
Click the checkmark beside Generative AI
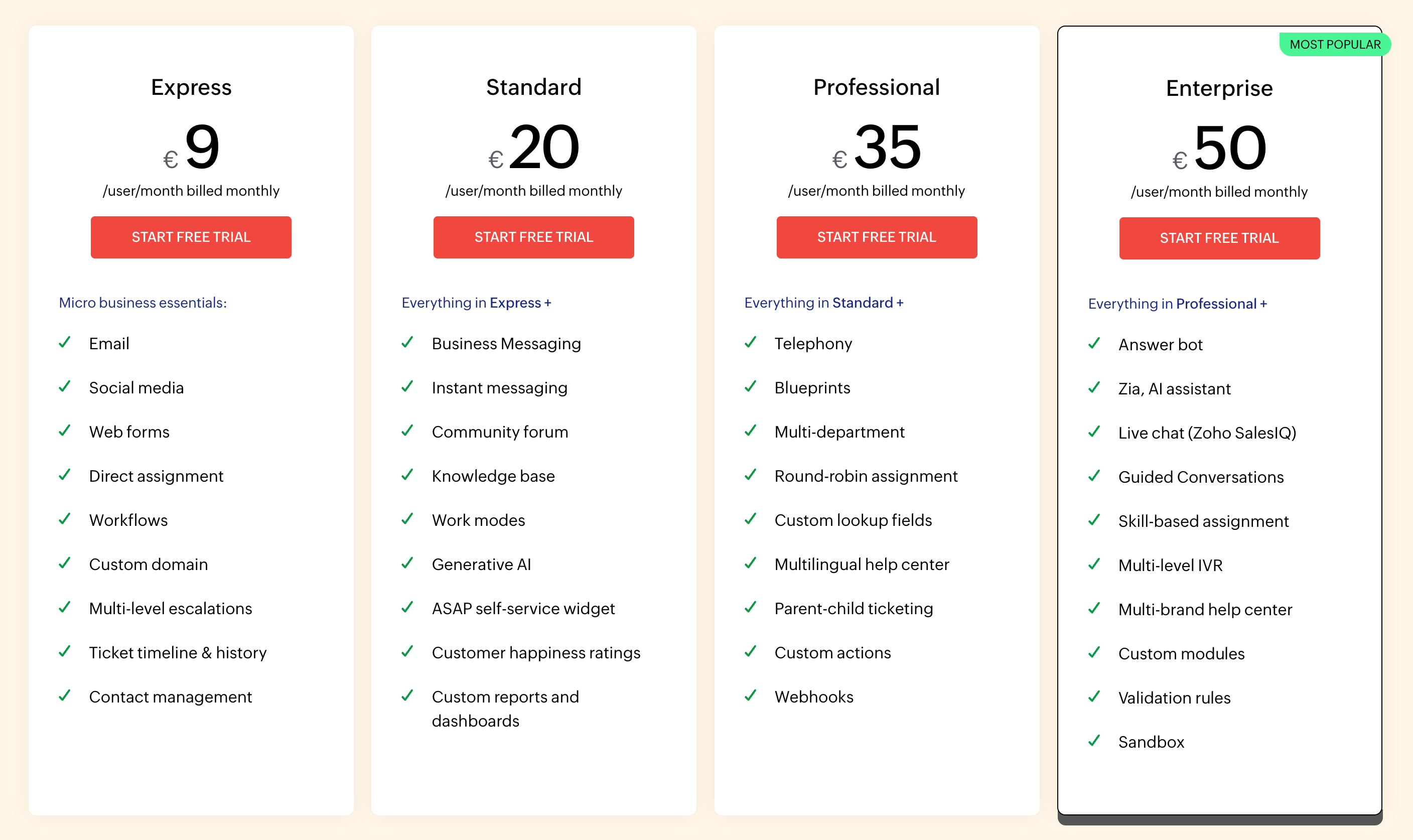point(408,564)
